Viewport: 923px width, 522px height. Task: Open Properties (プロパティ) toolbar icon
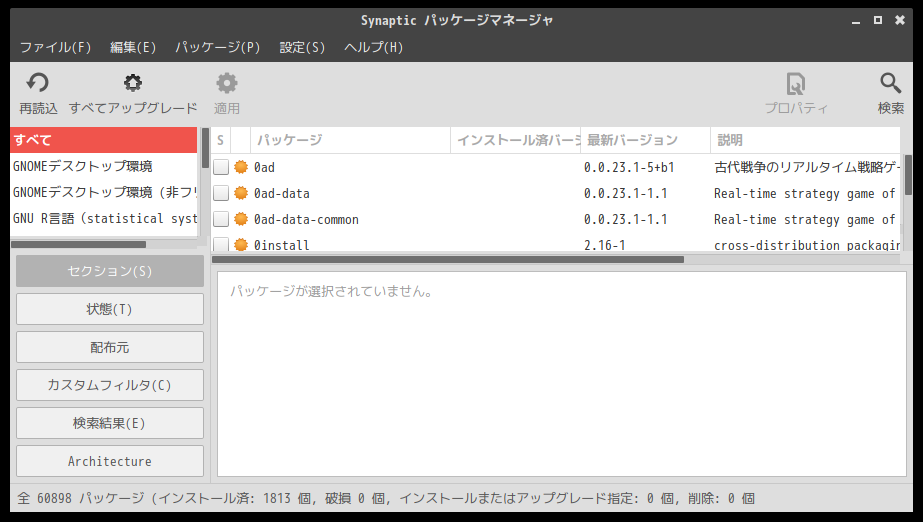(796, 84)
